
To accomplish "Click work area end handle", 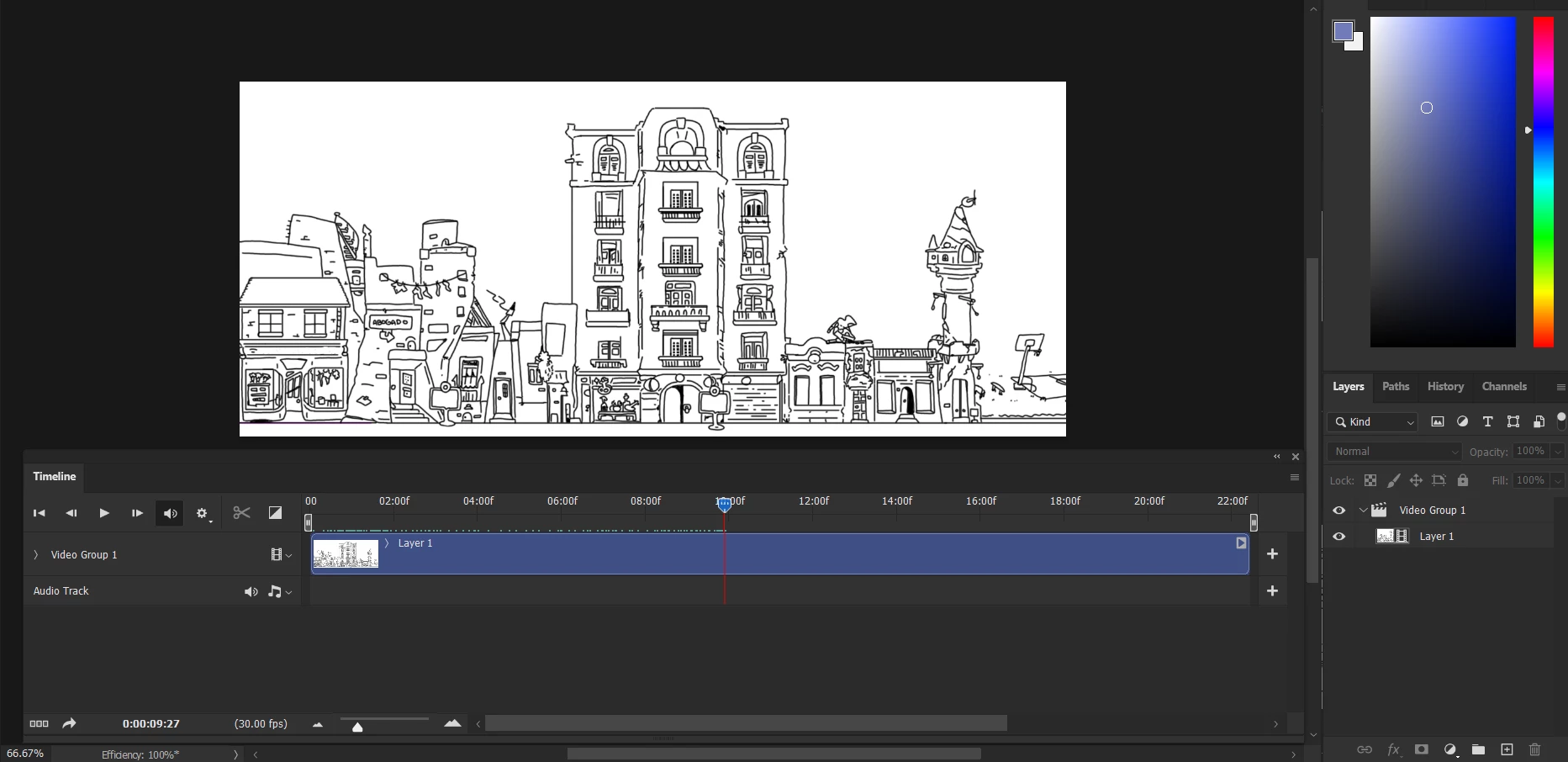I will [1254, 522].
